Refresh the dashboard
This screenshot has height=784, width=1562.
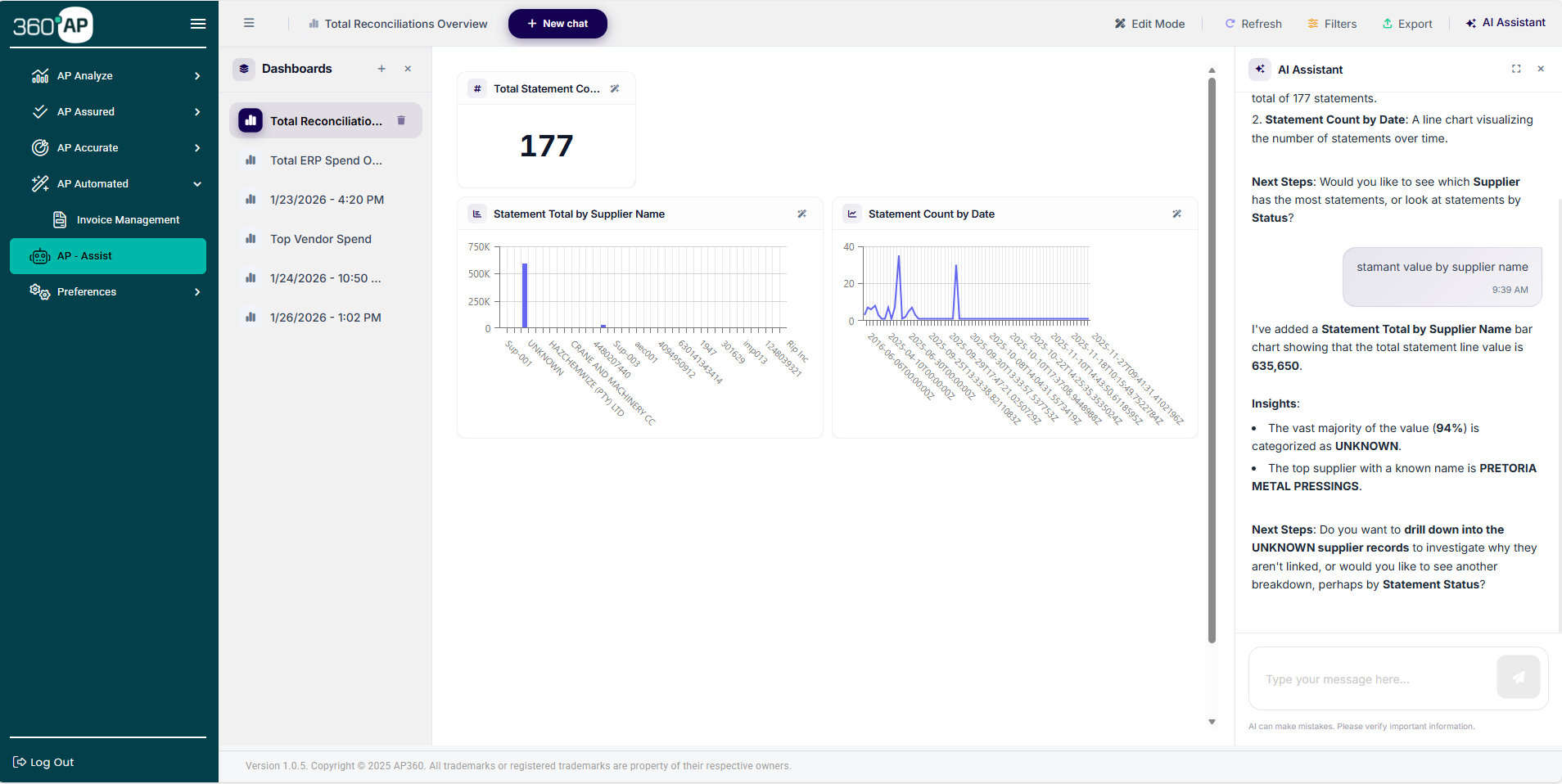(x=1253, y=24)
